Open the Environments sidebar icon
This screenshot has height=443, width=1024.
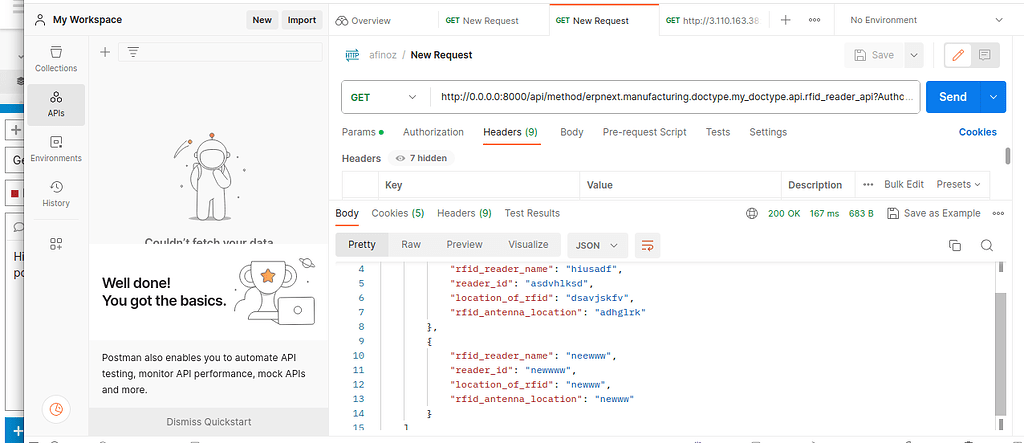pos(56,148)
